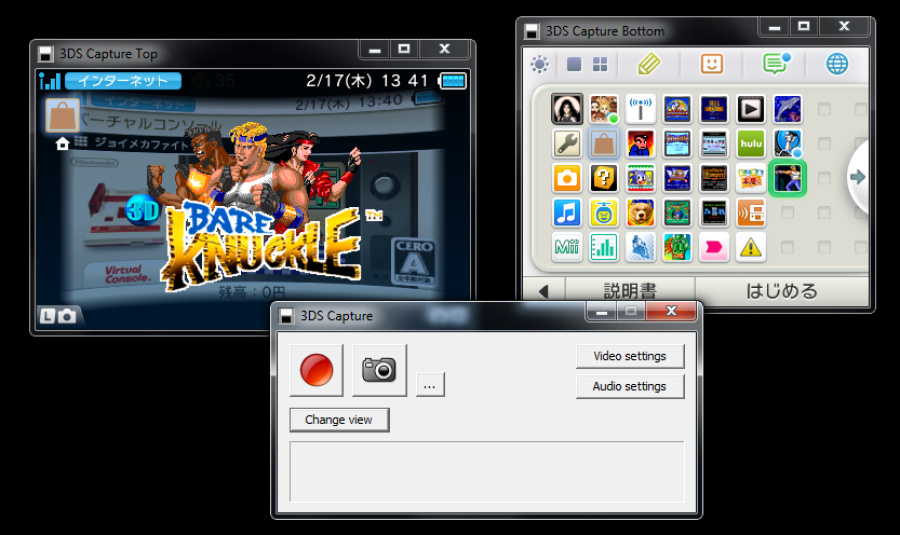Click the Change view button
Screen dimensions: 900x535
[339, 420]
